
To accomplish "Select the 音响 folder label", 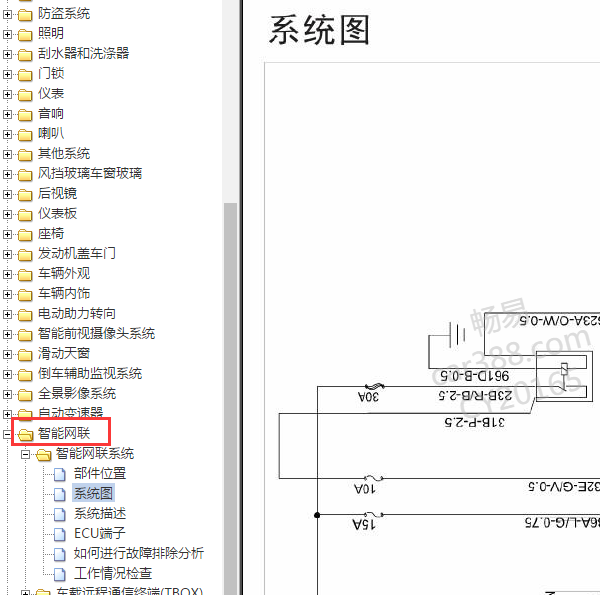I will point(51,113).
